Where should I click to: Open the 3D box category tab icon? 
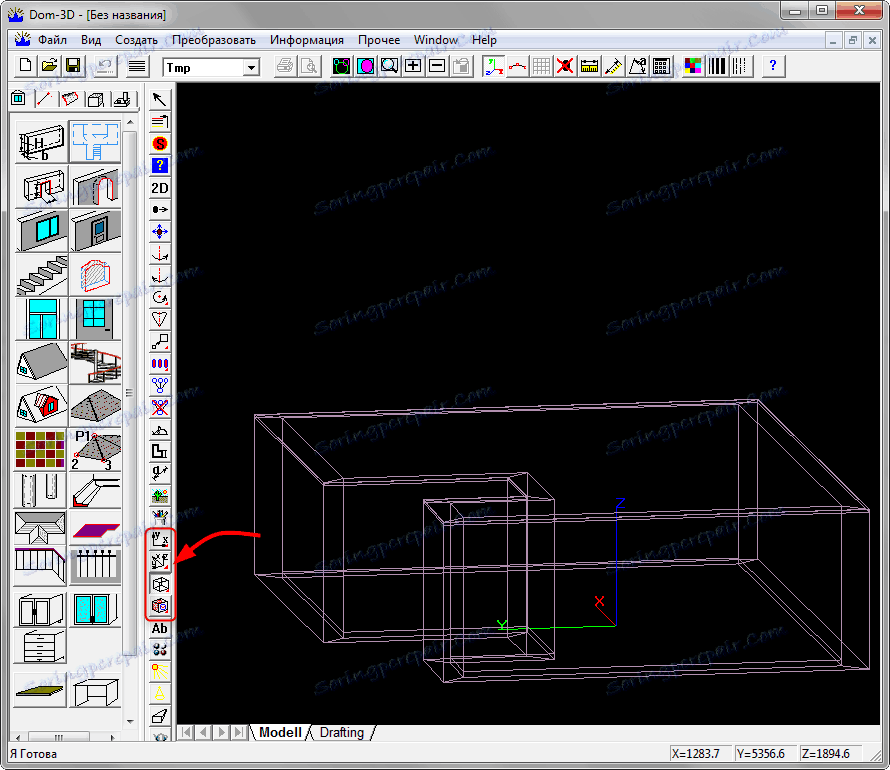click(96, 100)
